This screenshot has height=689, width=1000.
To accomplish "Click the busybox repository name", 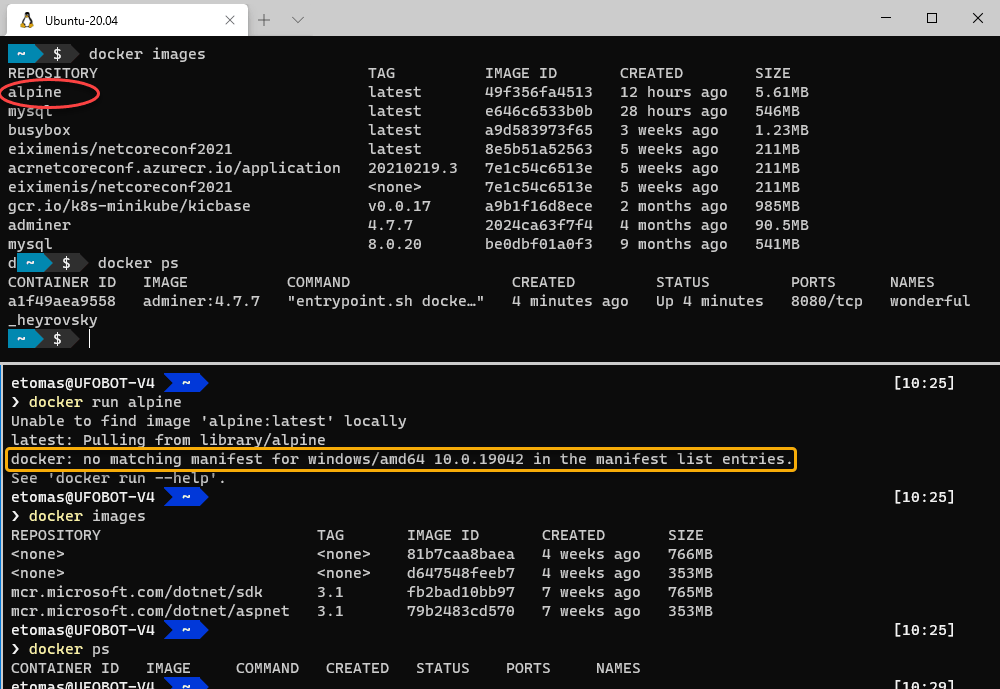I will [39, 130].
